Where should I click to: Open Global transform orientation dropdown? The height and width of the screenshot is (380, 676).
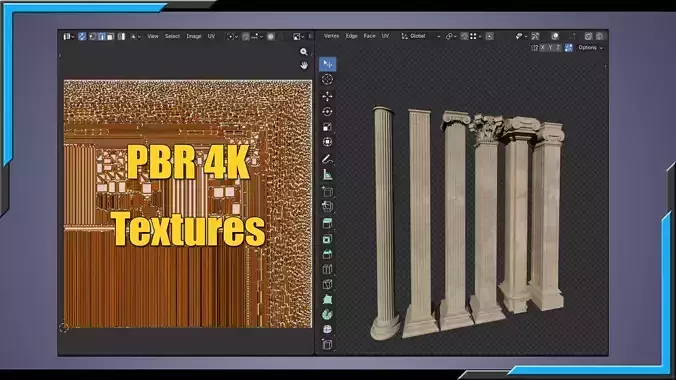pyautogui.click(x=420, y=36)
